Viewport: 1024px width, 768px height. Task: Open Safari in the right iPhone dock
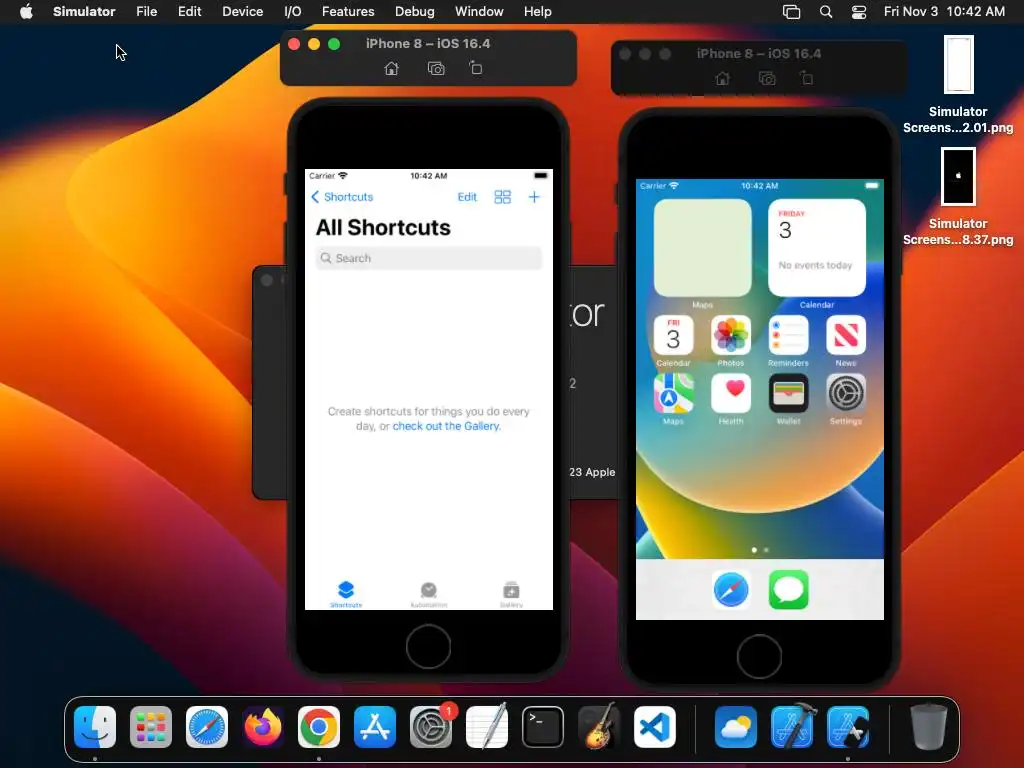click(731, 590)
